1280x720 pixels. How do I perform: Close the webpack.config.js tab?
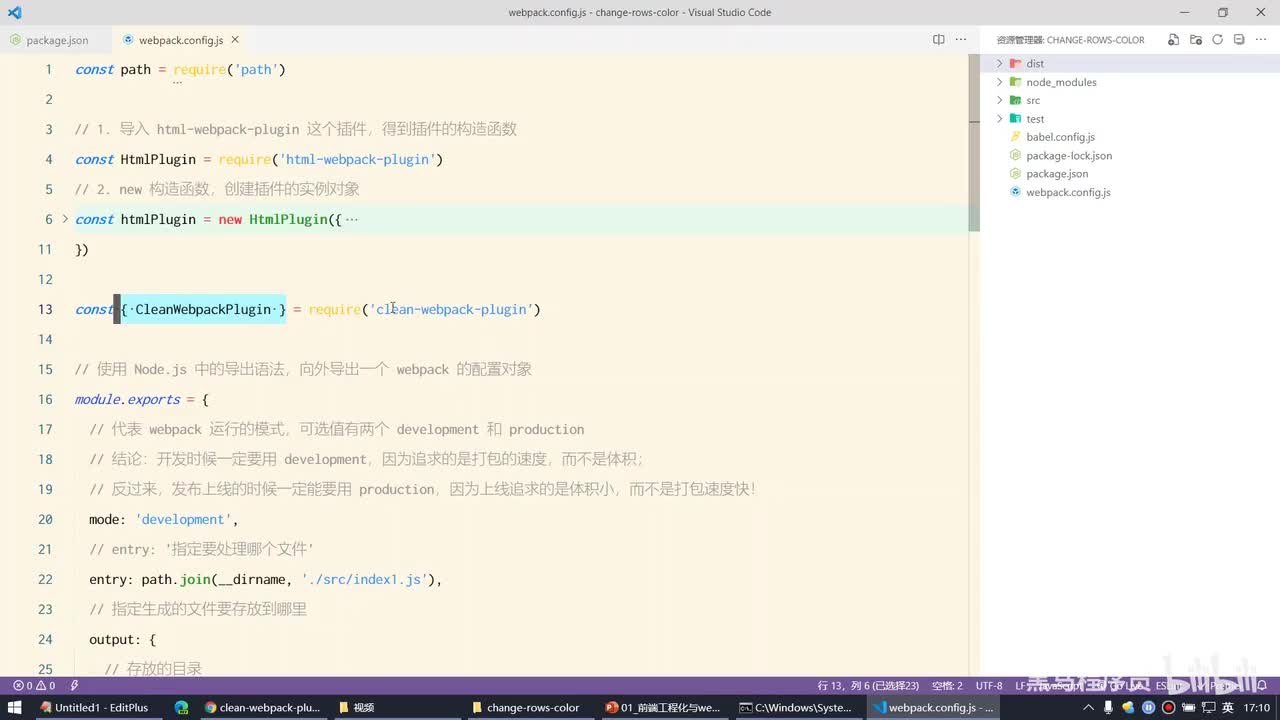pyautogui.click(x=235, y=40)
